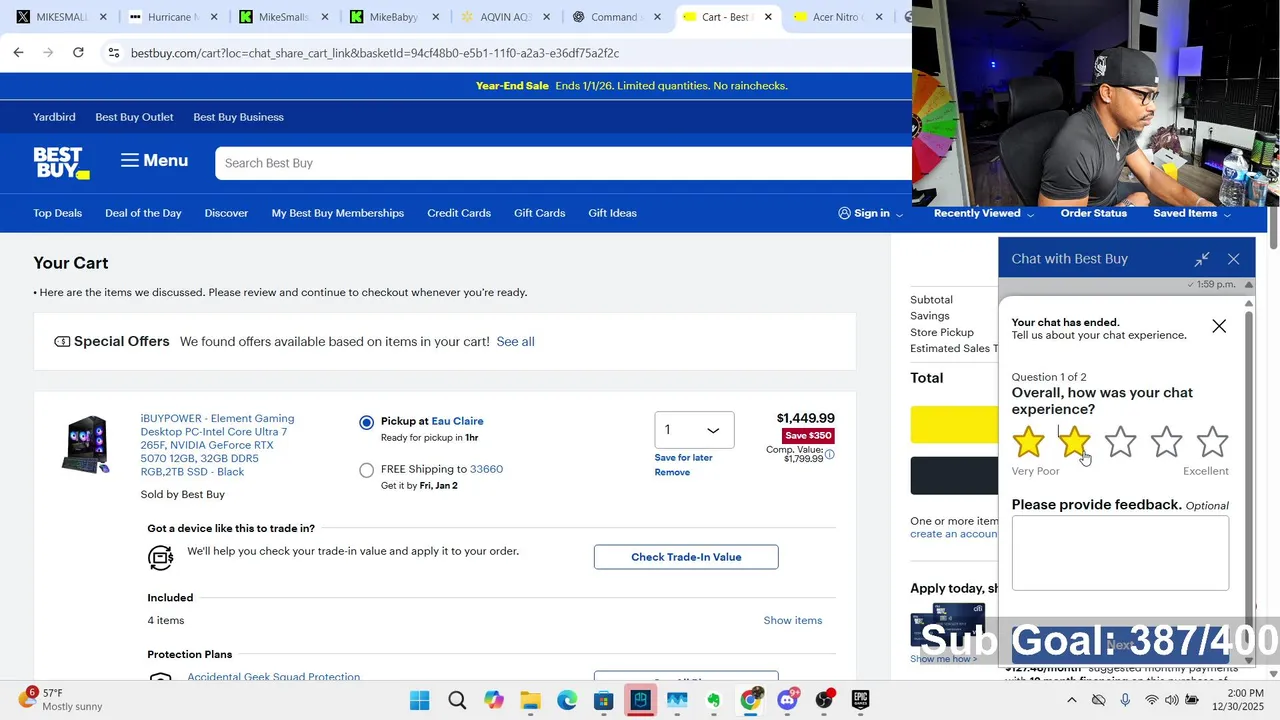This screenshot has width=1280, height=720.
Task: Show included items list
Action: pos(793,620)
